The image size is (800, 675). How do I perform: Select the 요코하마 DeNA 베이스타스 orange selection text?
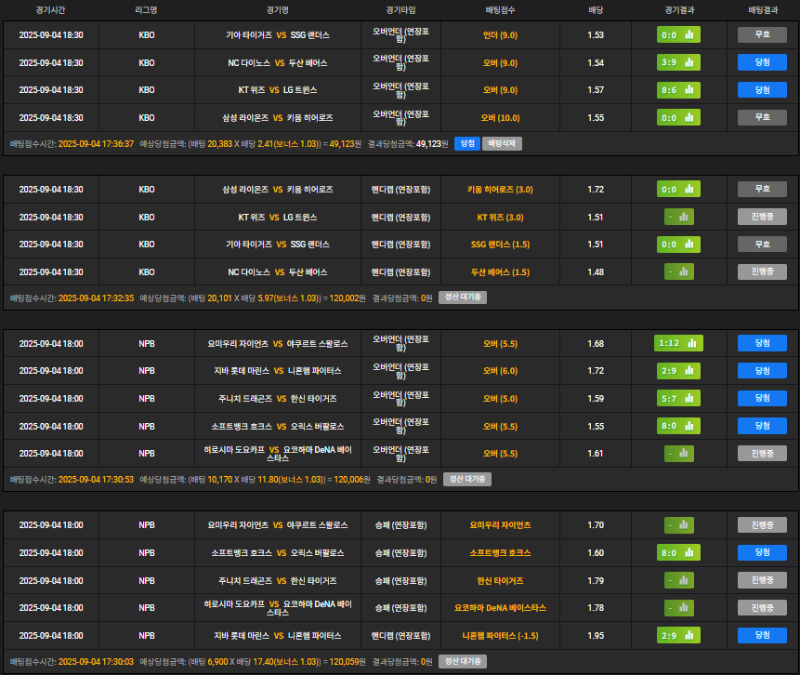pos(500,608)
